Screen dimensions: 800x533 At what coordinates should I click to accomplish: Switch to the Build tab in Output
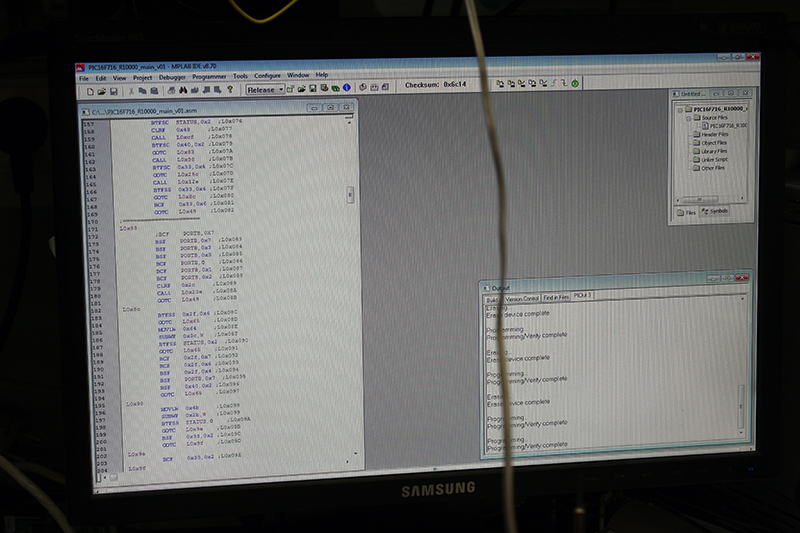pos(492,300)
